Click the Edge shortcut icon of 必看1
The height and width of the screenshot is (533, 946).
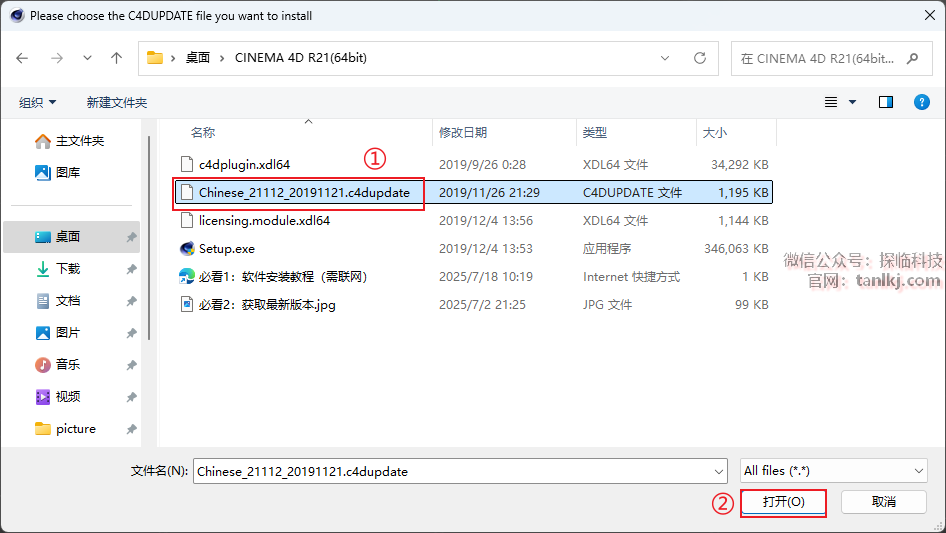coord(187,276)
